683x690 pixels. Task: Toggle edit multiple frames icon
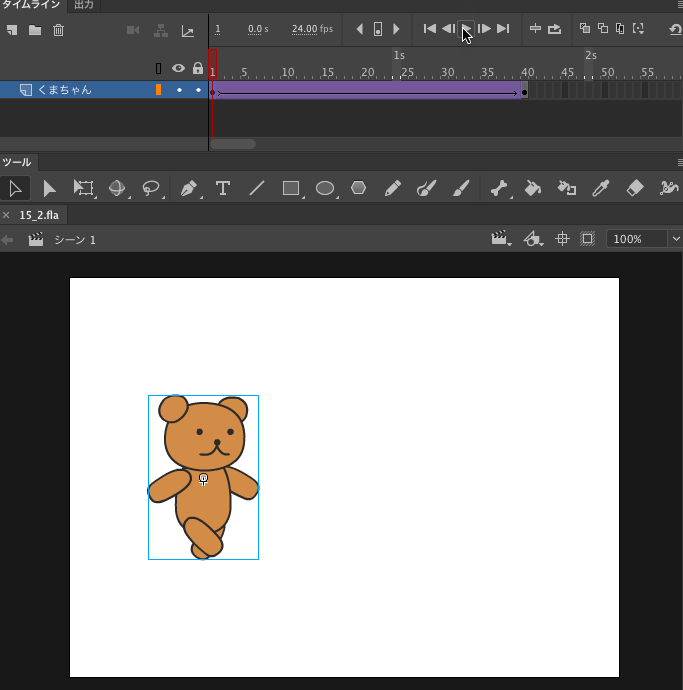[x=620, y=29]
